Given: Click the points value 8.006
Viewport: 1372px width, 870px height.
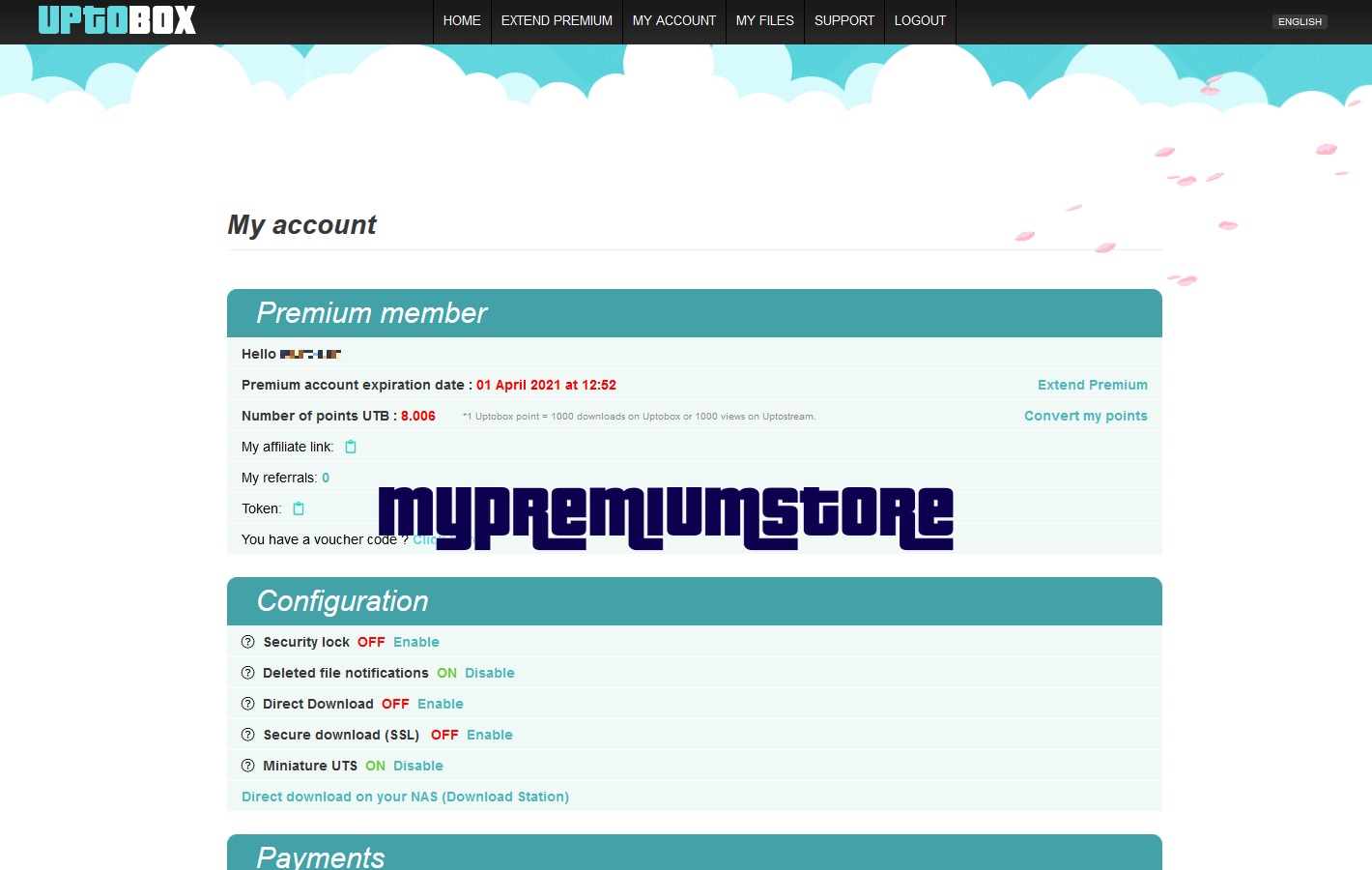Looking at the screenshot, I should point(418,416).
